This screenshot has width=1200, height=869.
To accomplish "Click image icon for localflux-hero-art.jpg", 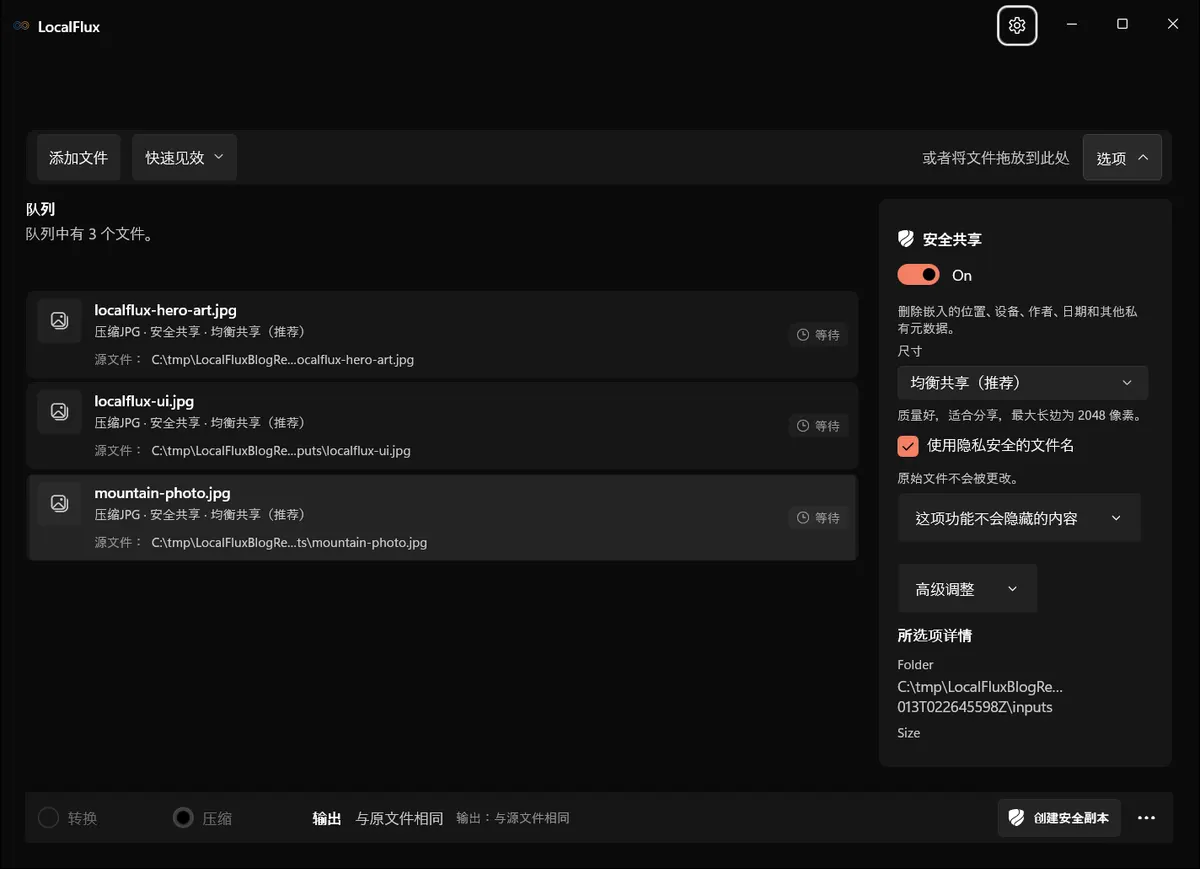I will (x=59, y=320).
